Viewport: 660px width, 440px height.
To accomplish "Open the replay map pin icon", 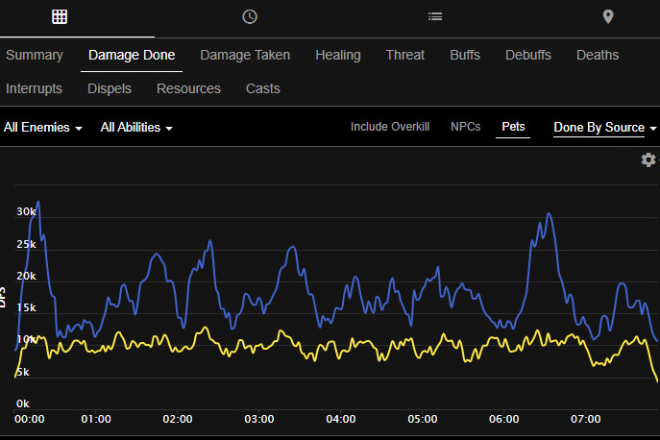I will pos(608,17).
